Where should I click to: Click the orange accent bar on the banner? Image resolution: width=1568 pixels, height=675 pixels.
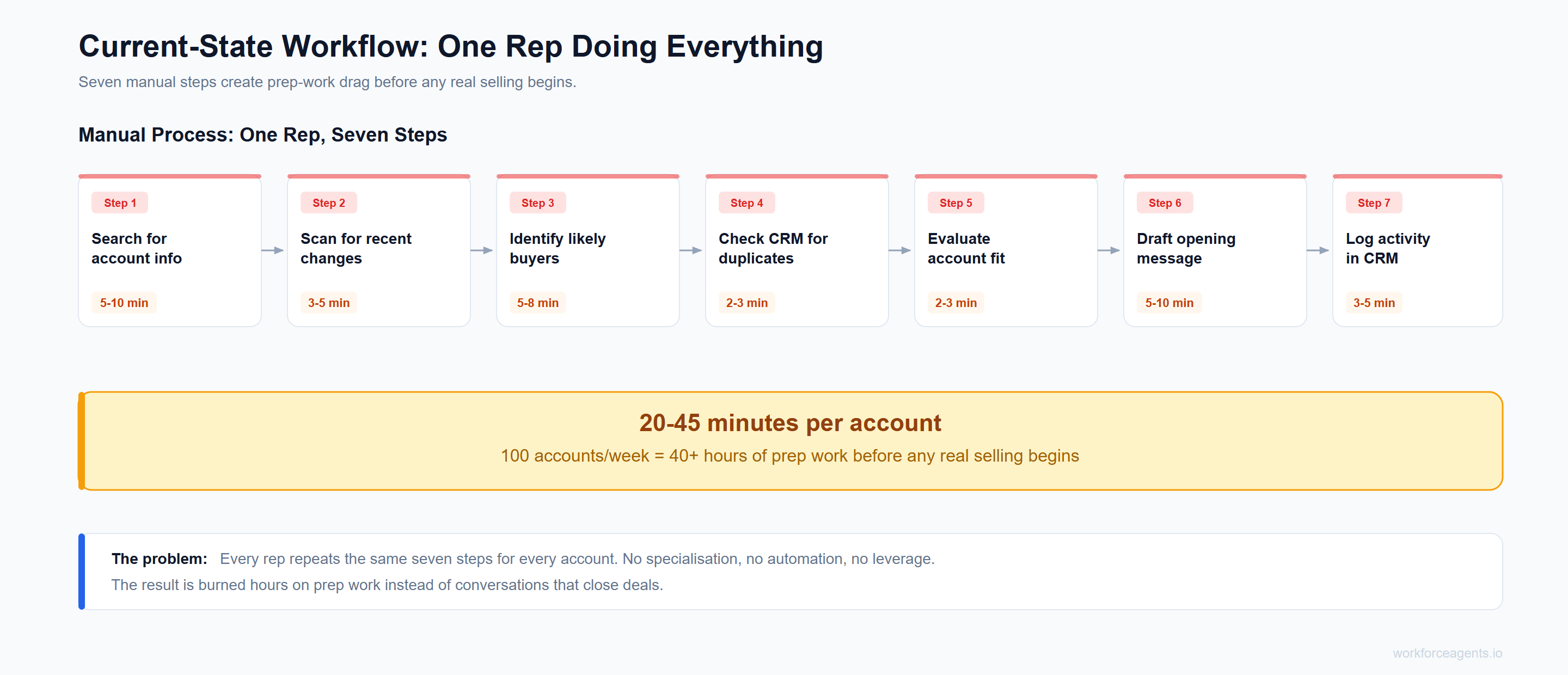coord(82,441)
